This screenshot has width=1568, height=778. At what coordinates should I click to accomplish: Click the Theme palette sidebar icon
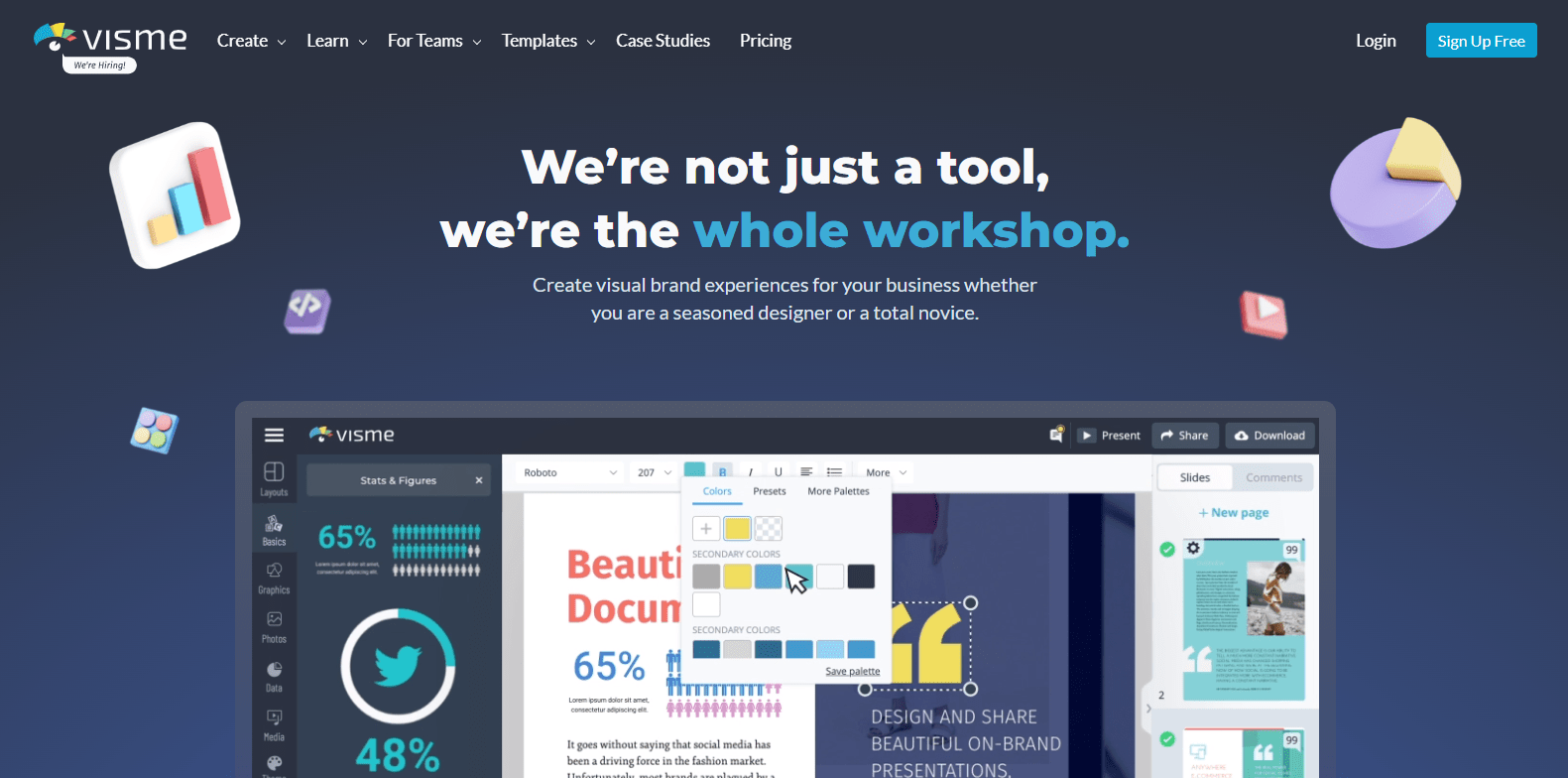click(x=274, y=765)
